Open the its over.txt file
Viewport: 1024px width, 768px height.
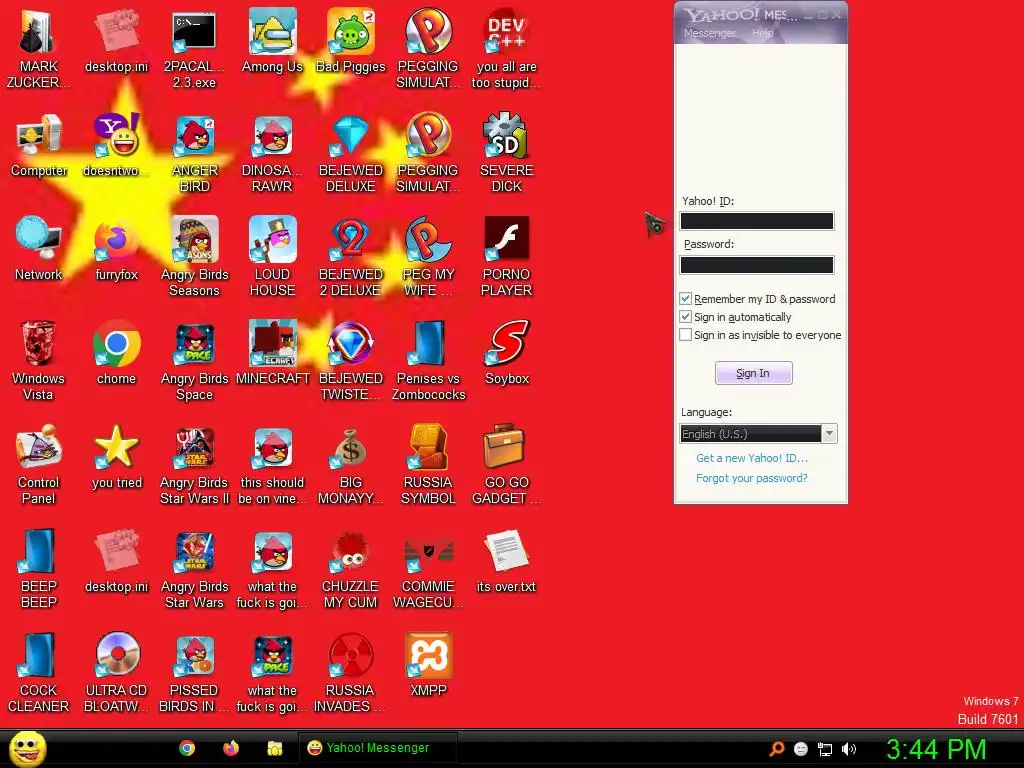[507, 562]
